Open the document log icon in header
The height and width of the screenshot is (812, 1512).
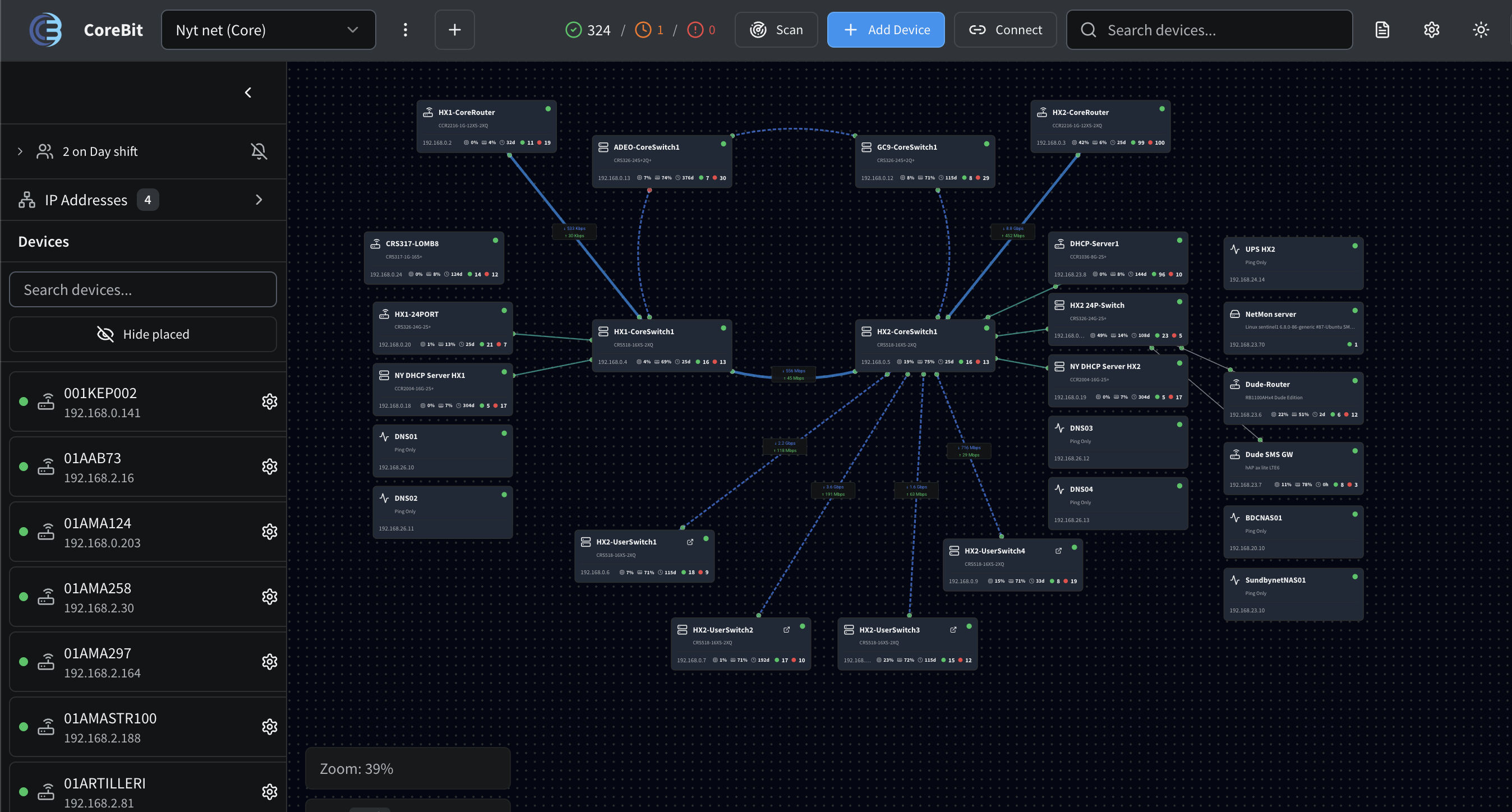pos(1382,30)
